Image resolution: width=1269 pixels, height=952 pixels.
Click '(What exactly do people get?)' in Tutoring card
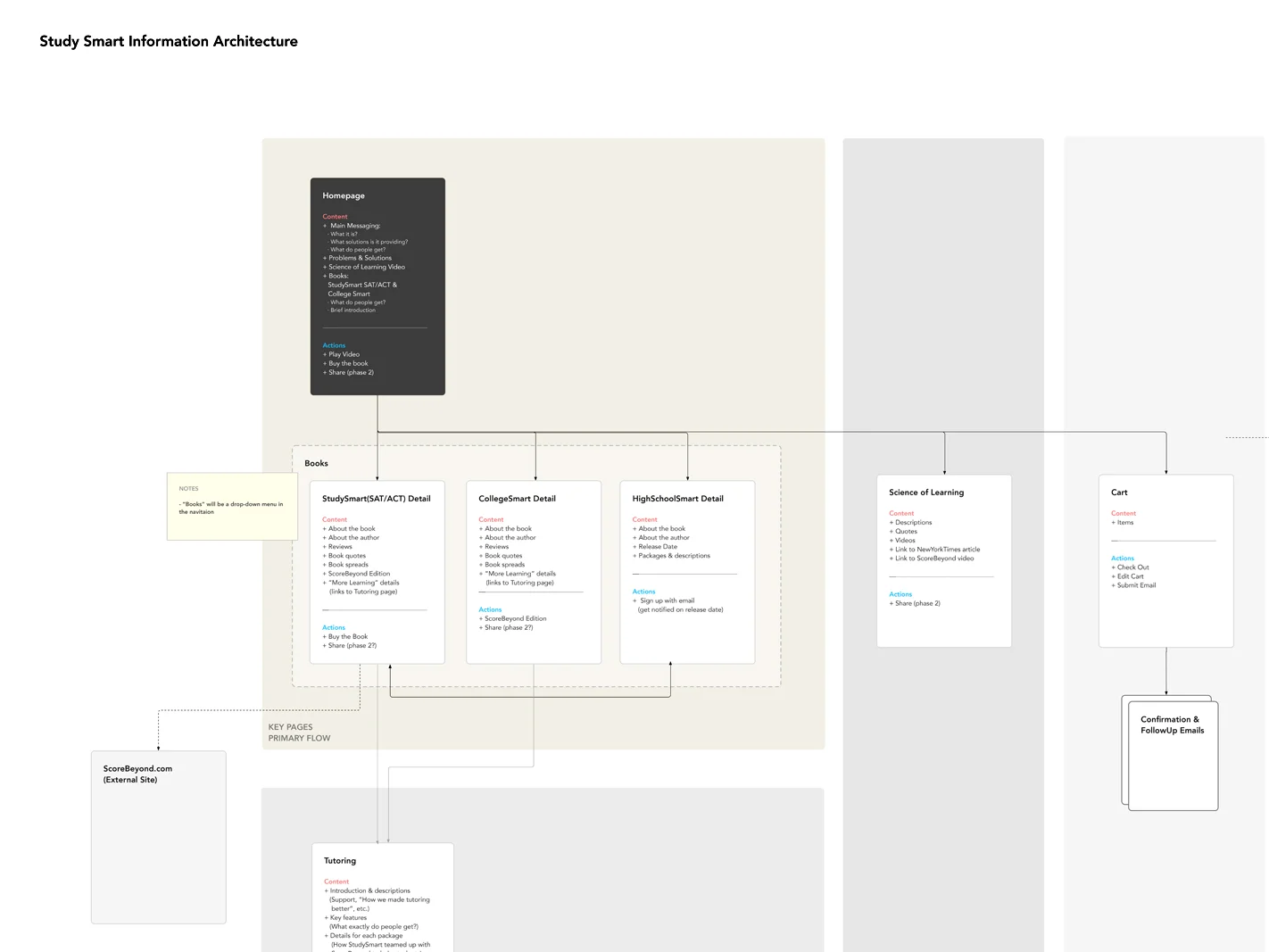[x=375, y=926]
